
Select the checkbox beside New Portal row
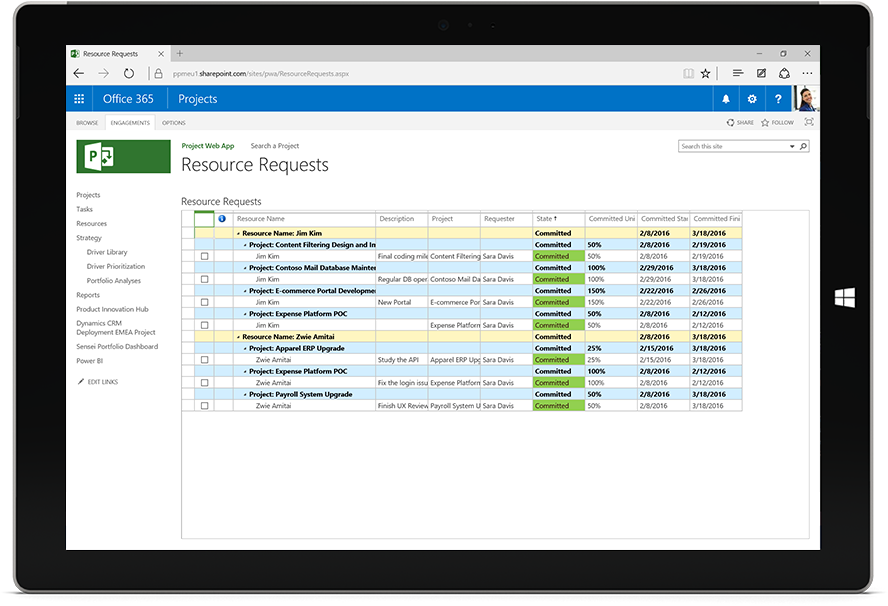(x=204, y=302)
